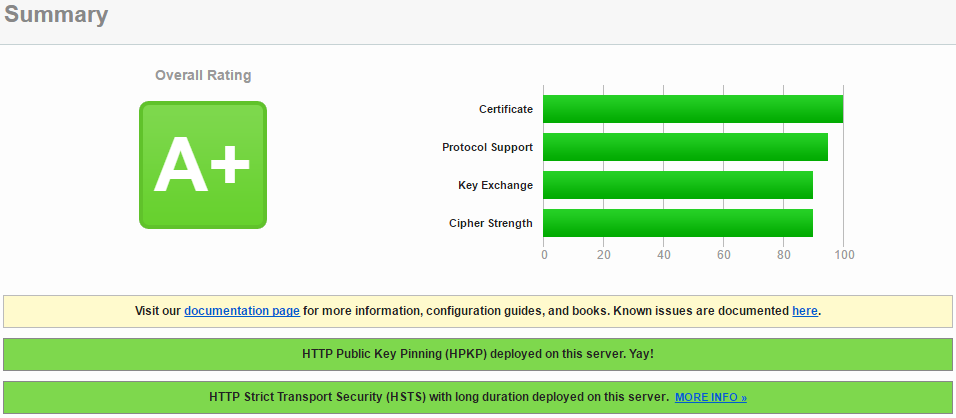956x418 pixels.
Task: Click the Certificate score bar
Action: coord(692,109)
